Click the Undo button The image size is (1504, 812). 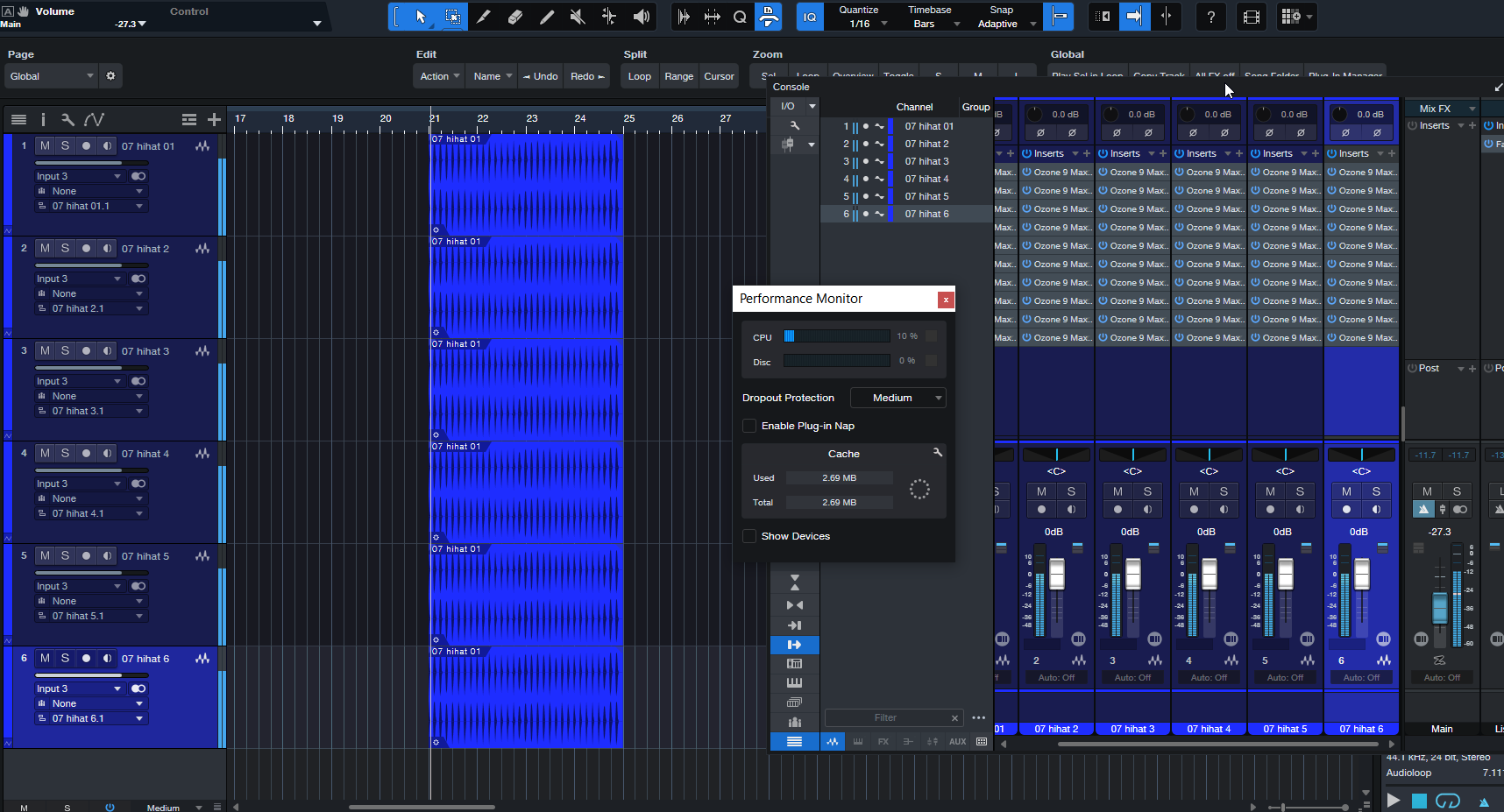click(x=540, y=76)
